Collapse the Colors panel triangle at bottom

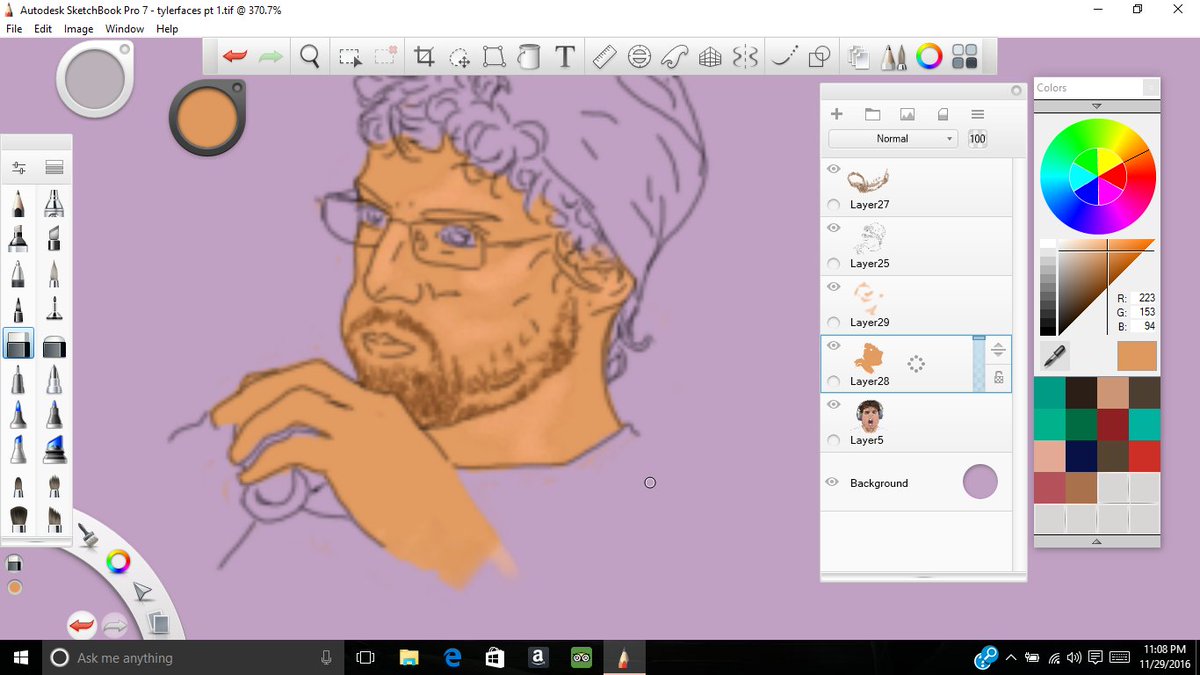click(x=1096, y=541)
